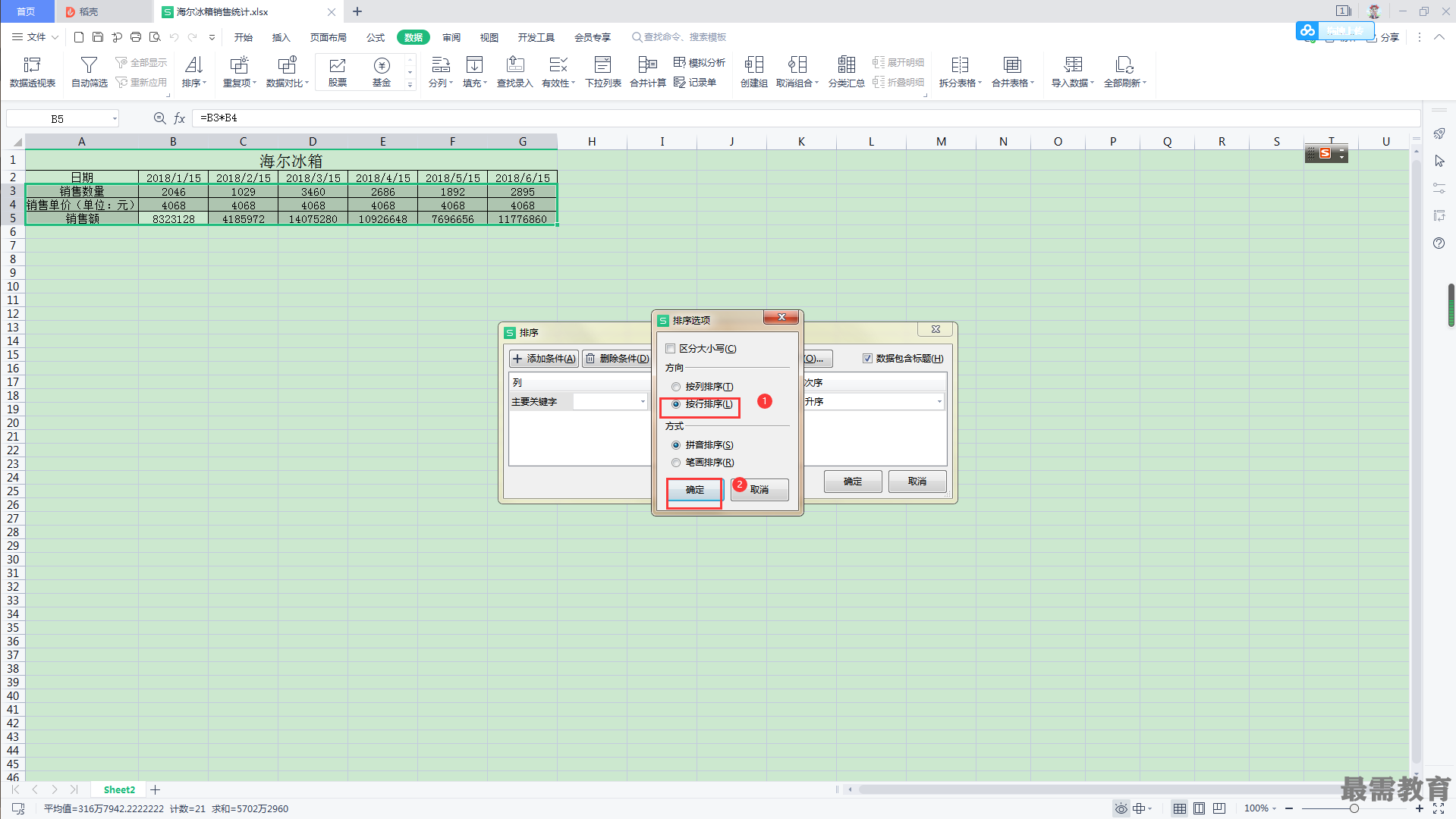Cancel the 排序选项 dialog with 取消
This screenshot has width=1456, height=819.
pos(759,490)
